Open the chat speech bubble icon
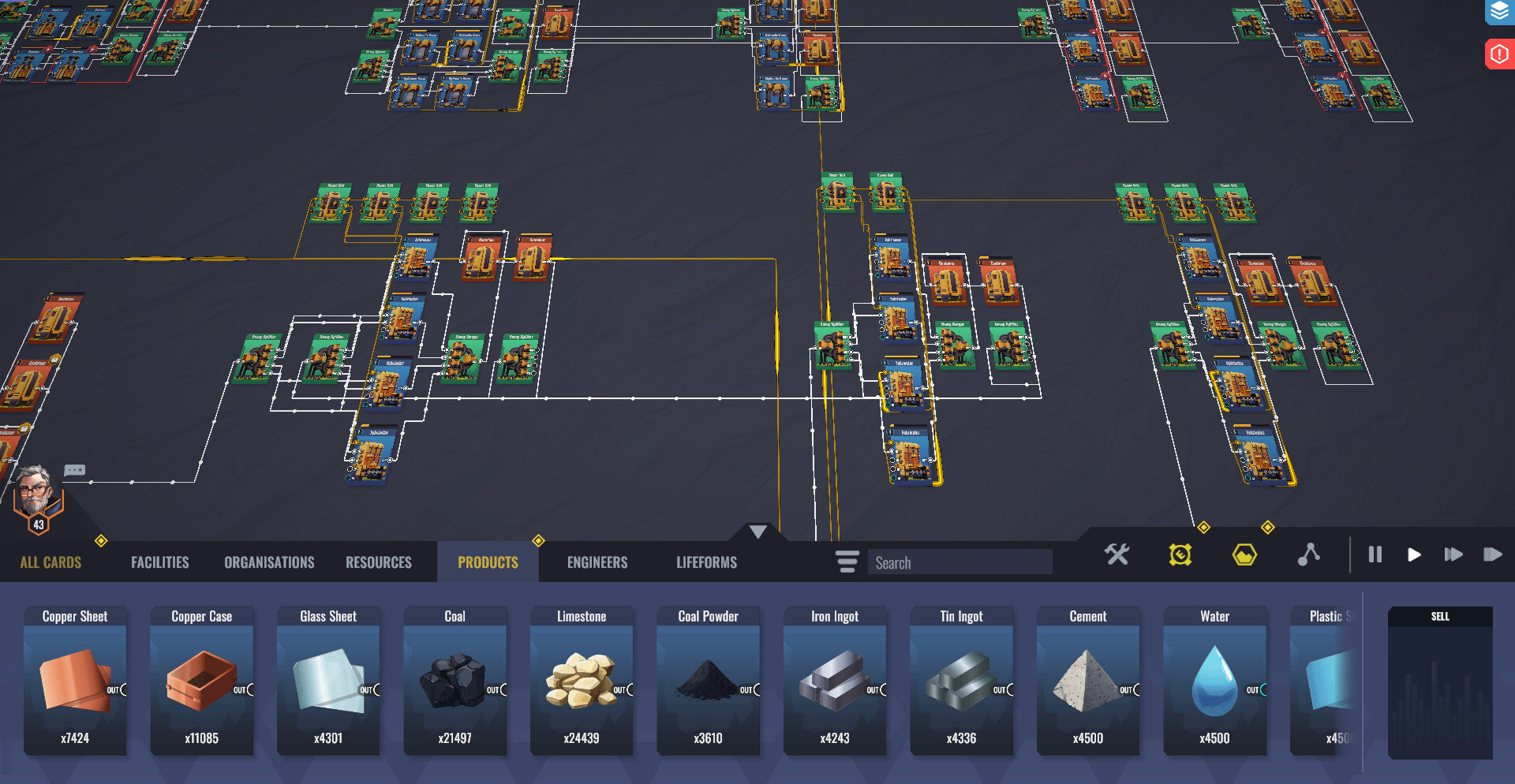 pyautogui.click(x=75, y=470)
